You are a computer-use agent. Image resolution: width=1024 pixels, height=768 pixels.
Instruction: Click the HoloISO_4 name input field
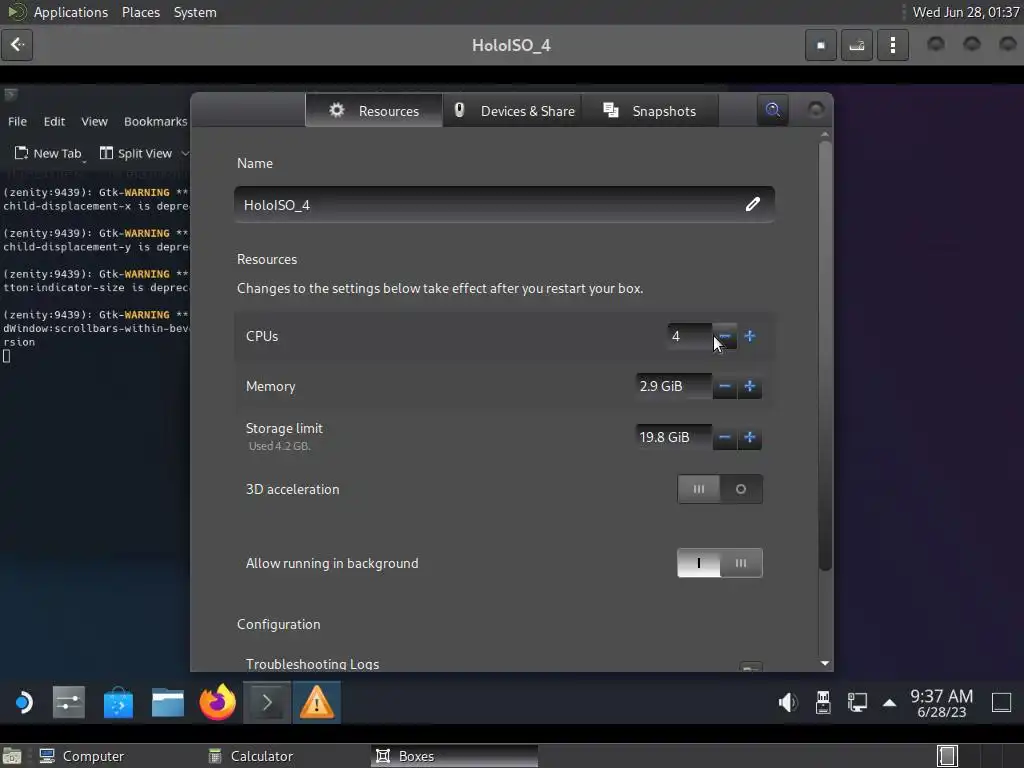point(504,204)
